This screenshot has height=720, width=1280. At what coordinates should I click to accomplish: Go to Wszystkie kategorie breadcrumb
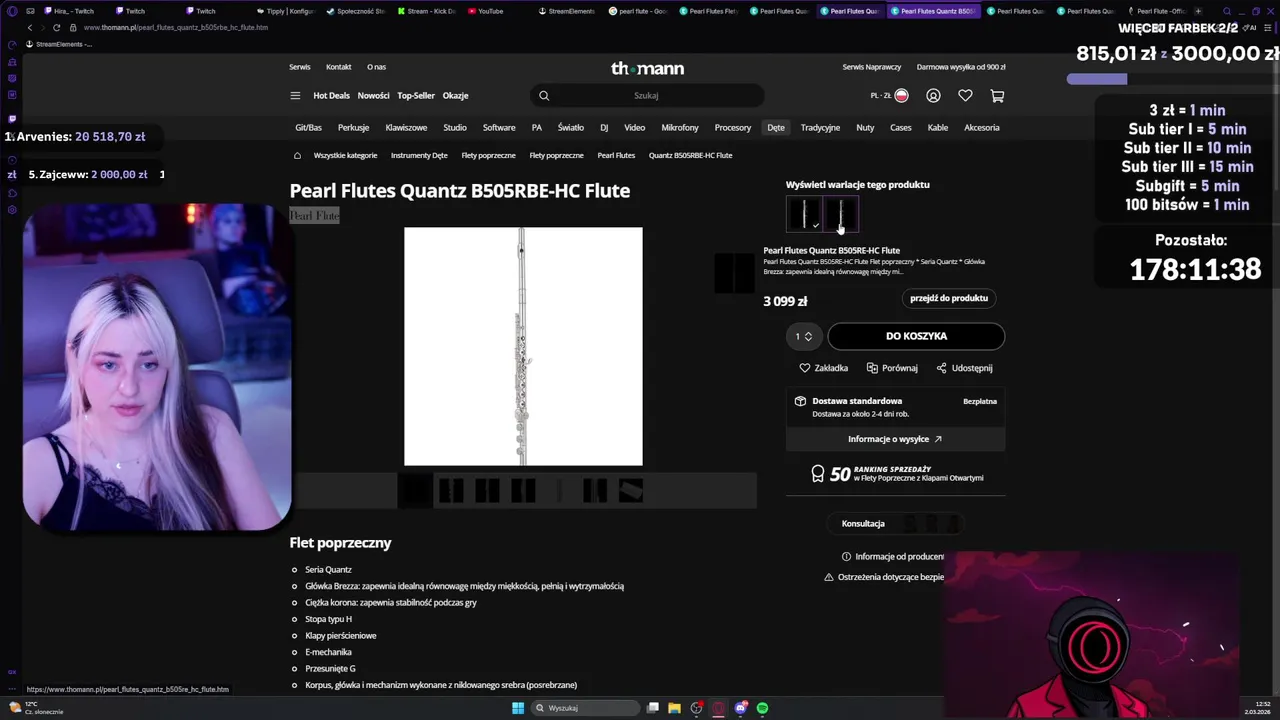pos(345,156)
